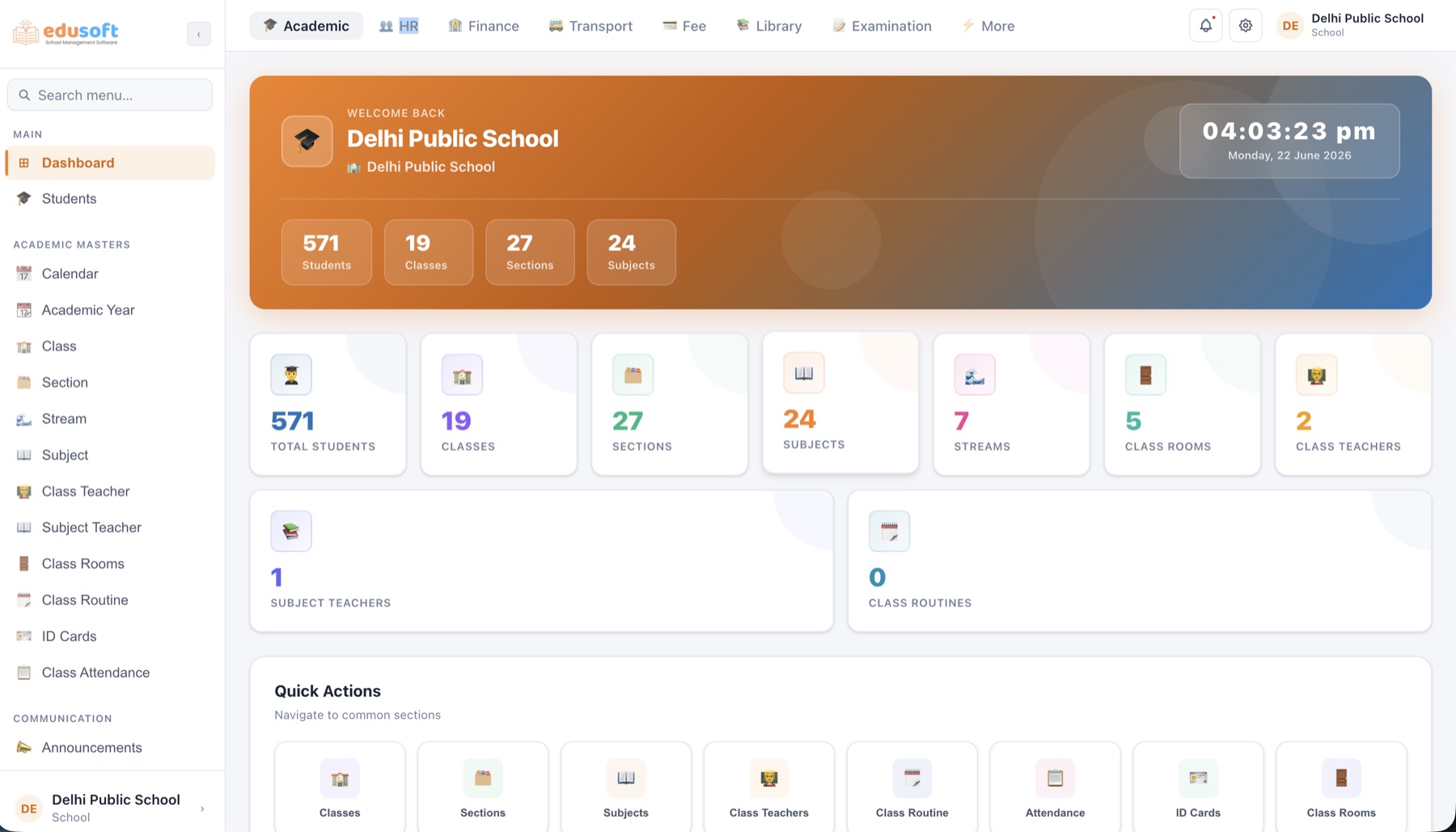Open the Library tab
Viewport: 1456px width, 832px height.
click(x=768, y=26)
